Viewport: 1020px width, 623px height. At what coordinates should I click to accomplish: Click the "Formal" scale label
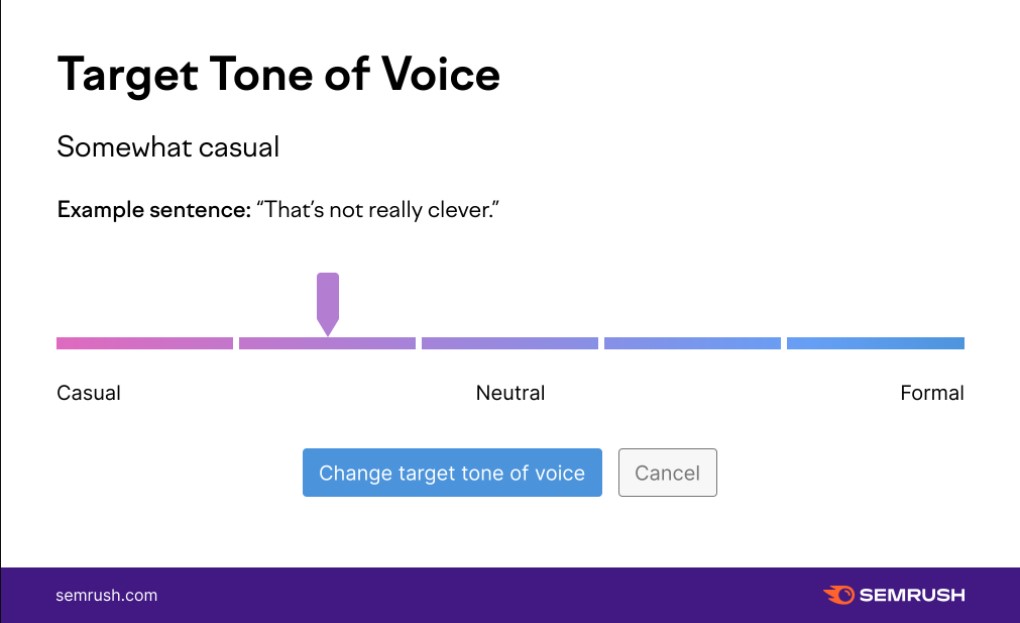pyautogui.click(x=932, y=393)
